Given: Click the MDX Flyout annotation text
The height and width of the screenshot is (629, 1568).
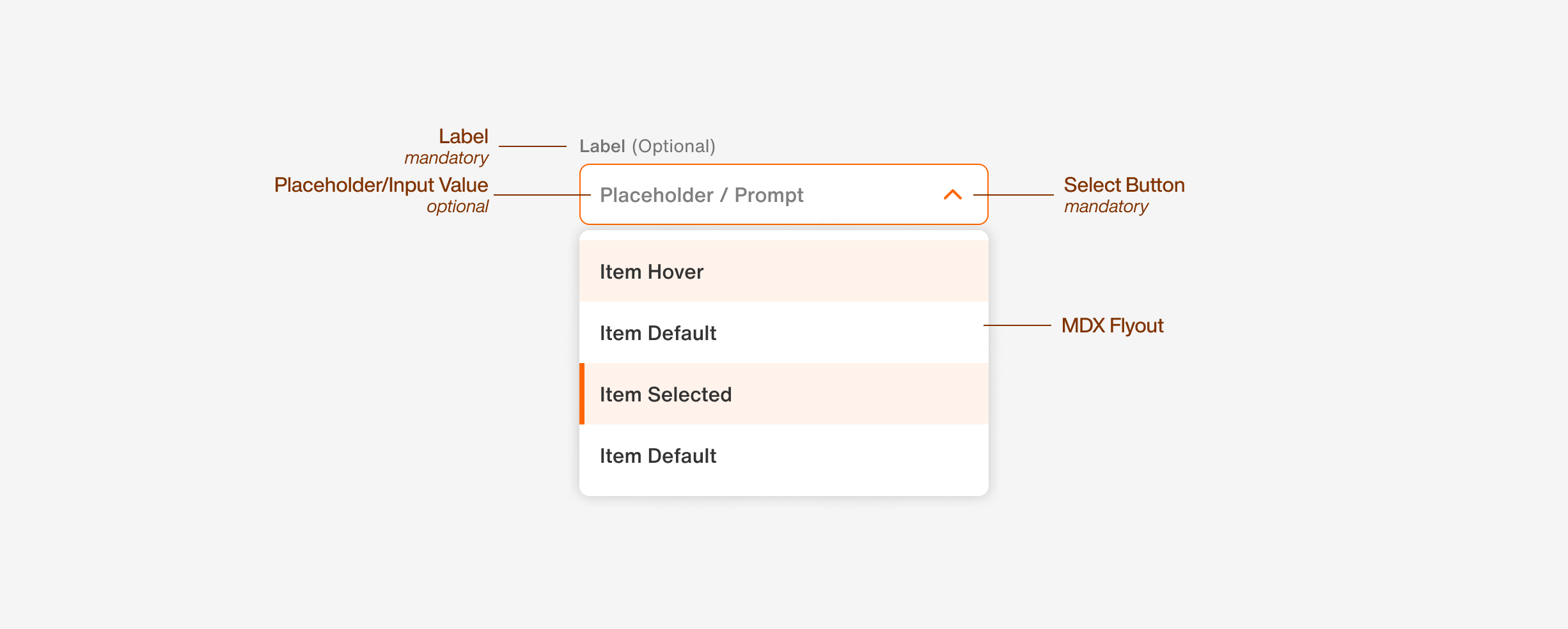Looking at the screenshot, I should (1113, 325).
